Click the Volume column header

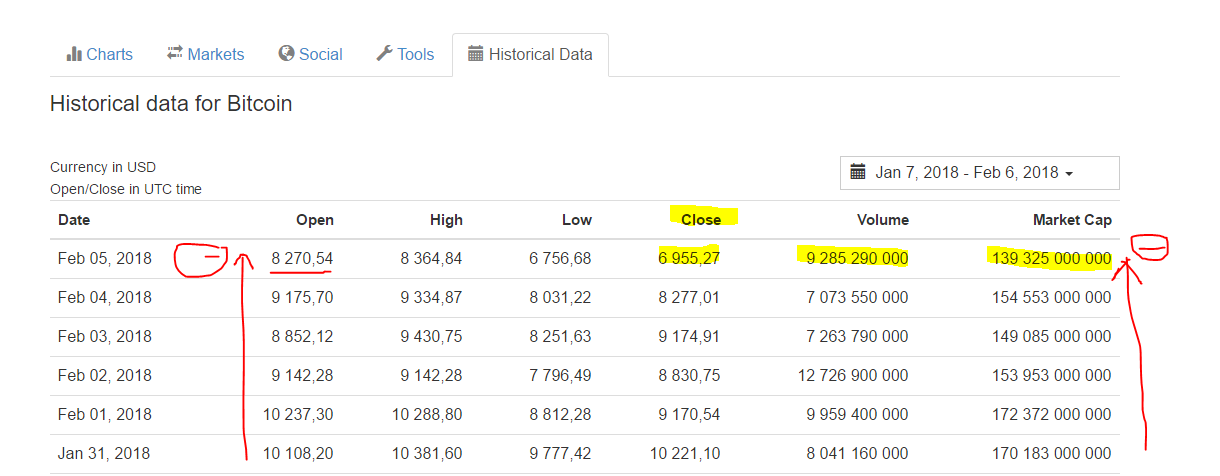coord(883,220)
